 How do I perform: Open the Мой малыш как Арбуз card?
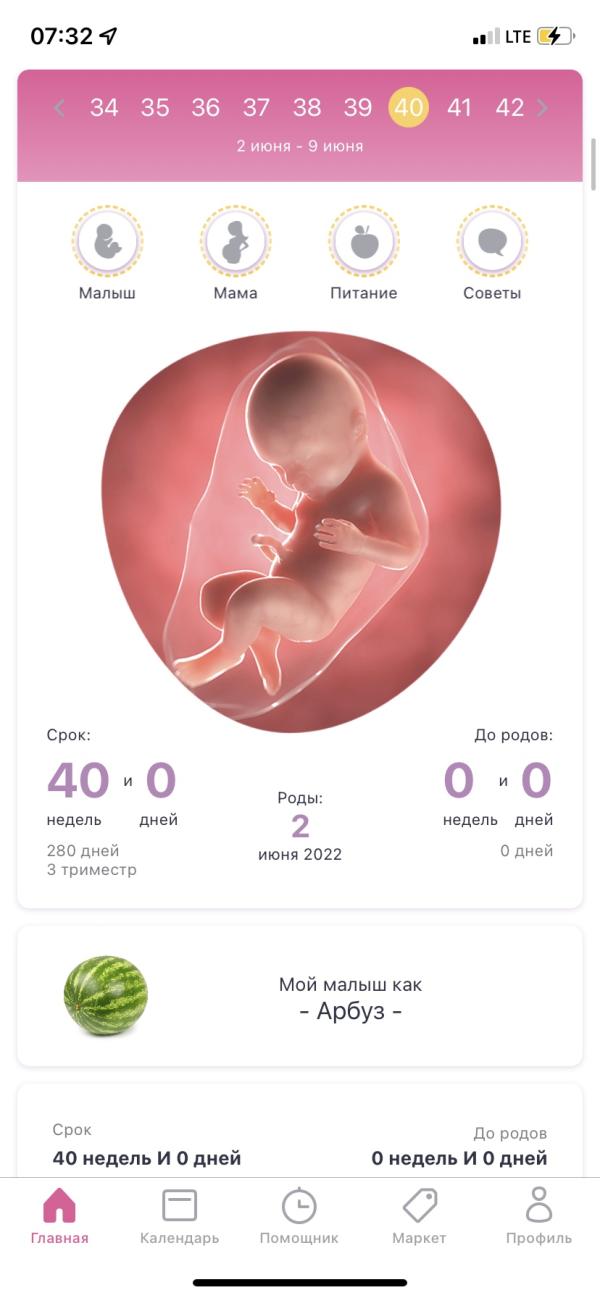click(300, 996)
